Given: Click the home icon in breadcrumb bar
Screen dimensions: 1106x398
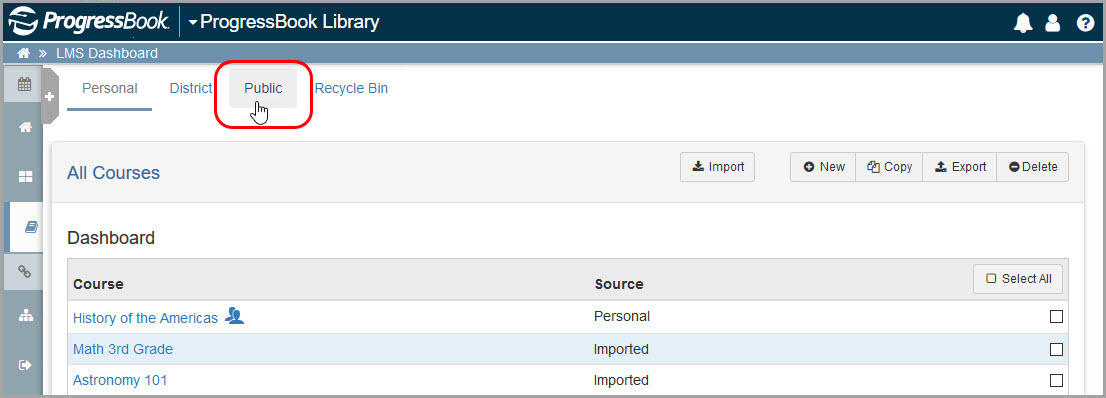Looking at the screenshot, I should (x=23, y=53).
